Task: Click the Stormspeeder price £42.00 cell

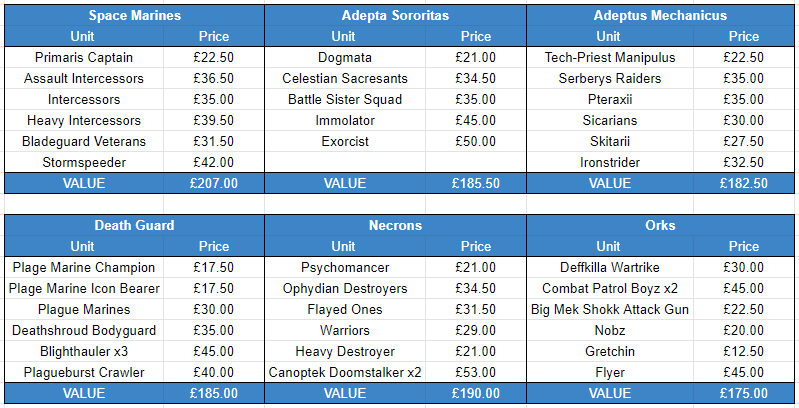Action: 214,163
